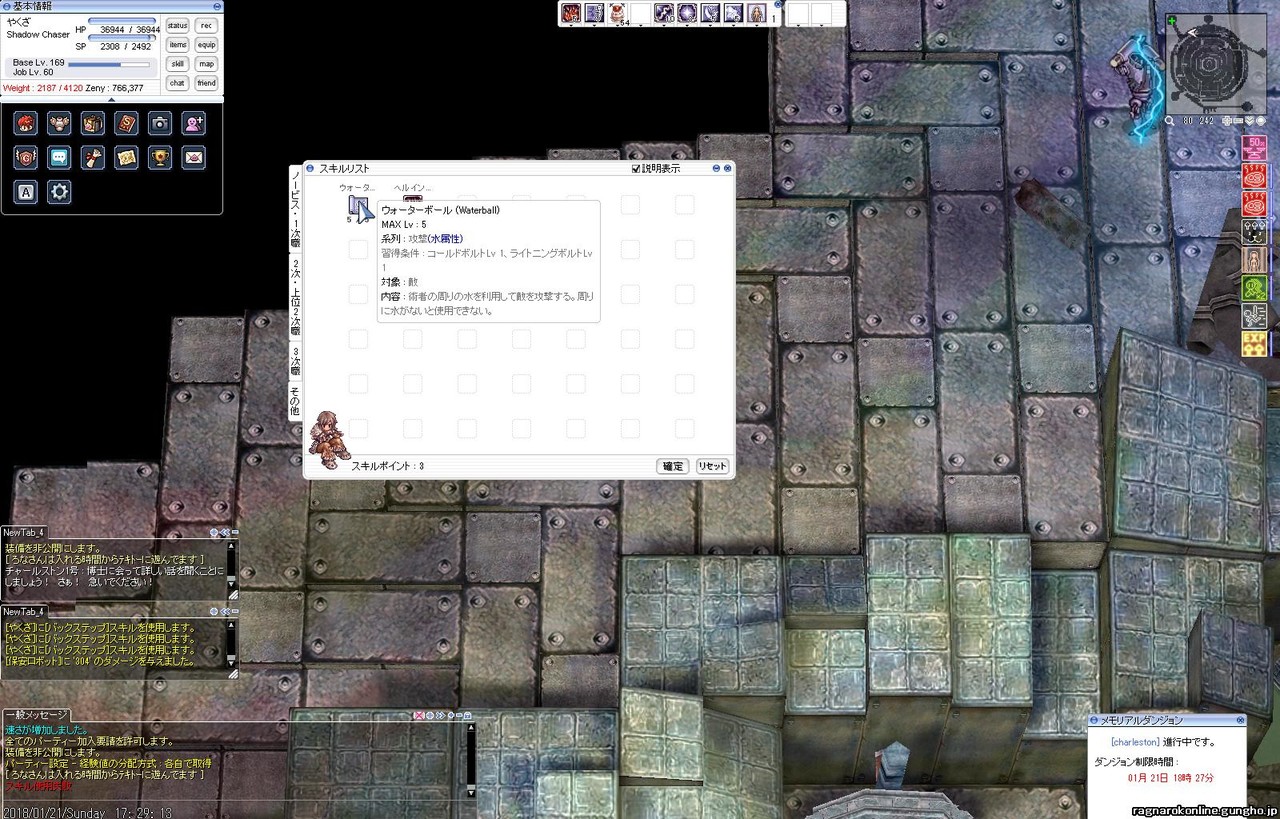1280x819 pixels.
Task: Switch to その他 skill tab
Action: [296, 401]
